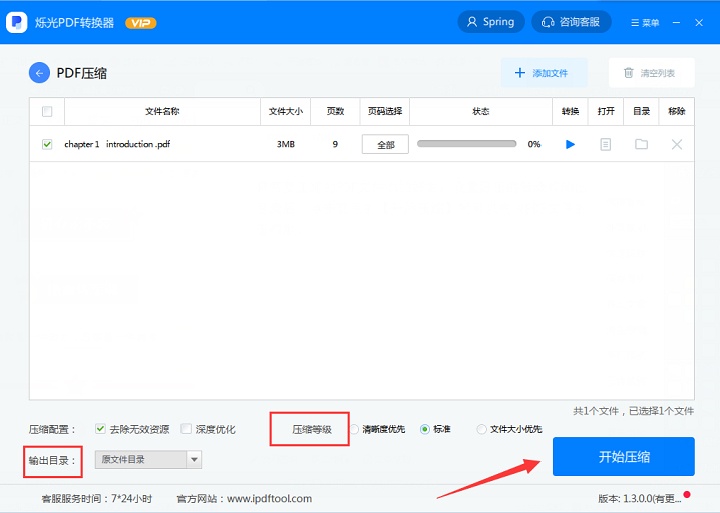This screenshot has height=513, width=720.
Task: Click 添加文件 to add files
Action: pos(544,73)
